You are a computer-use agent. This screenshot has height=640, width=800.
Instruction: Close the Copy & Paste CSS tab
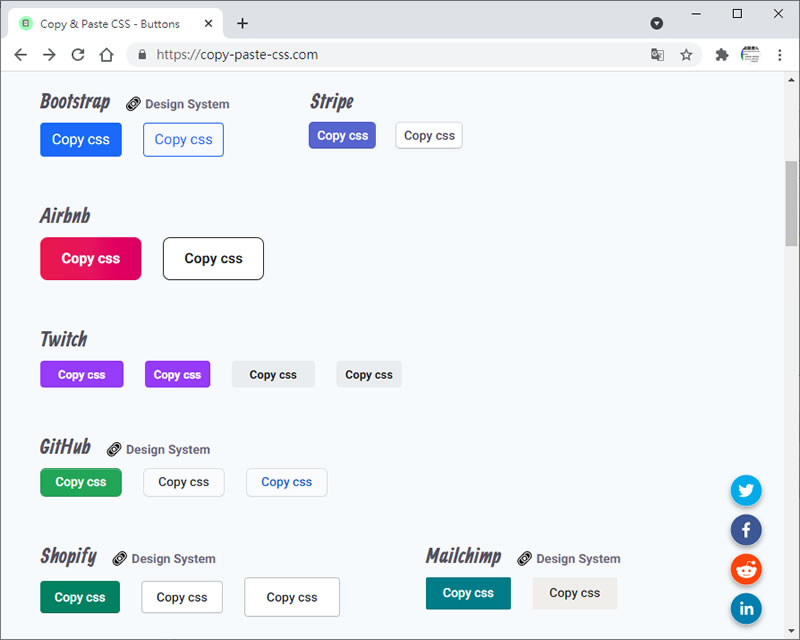point(208,23)
